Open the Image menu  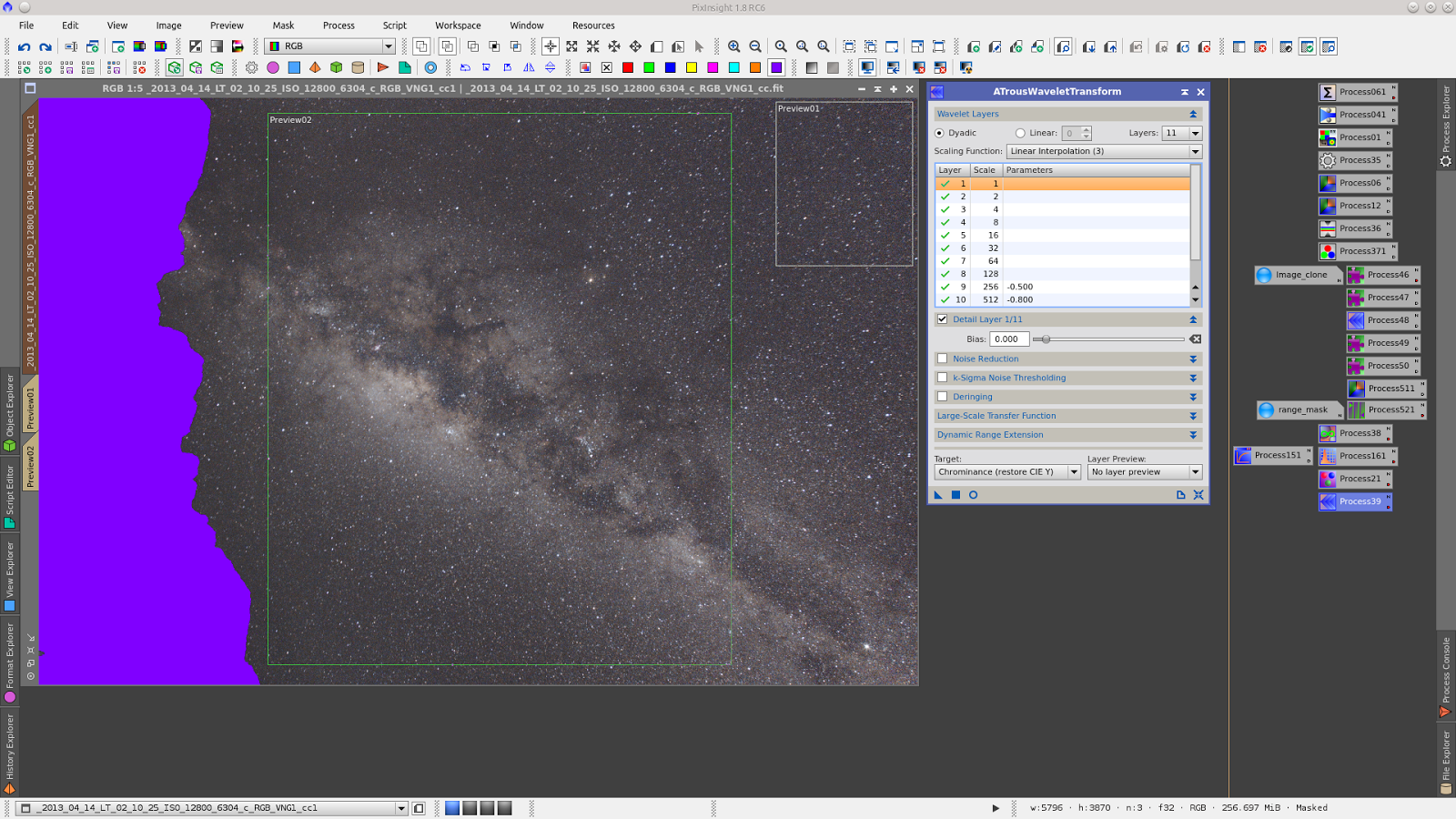click(x=168, y=25)
